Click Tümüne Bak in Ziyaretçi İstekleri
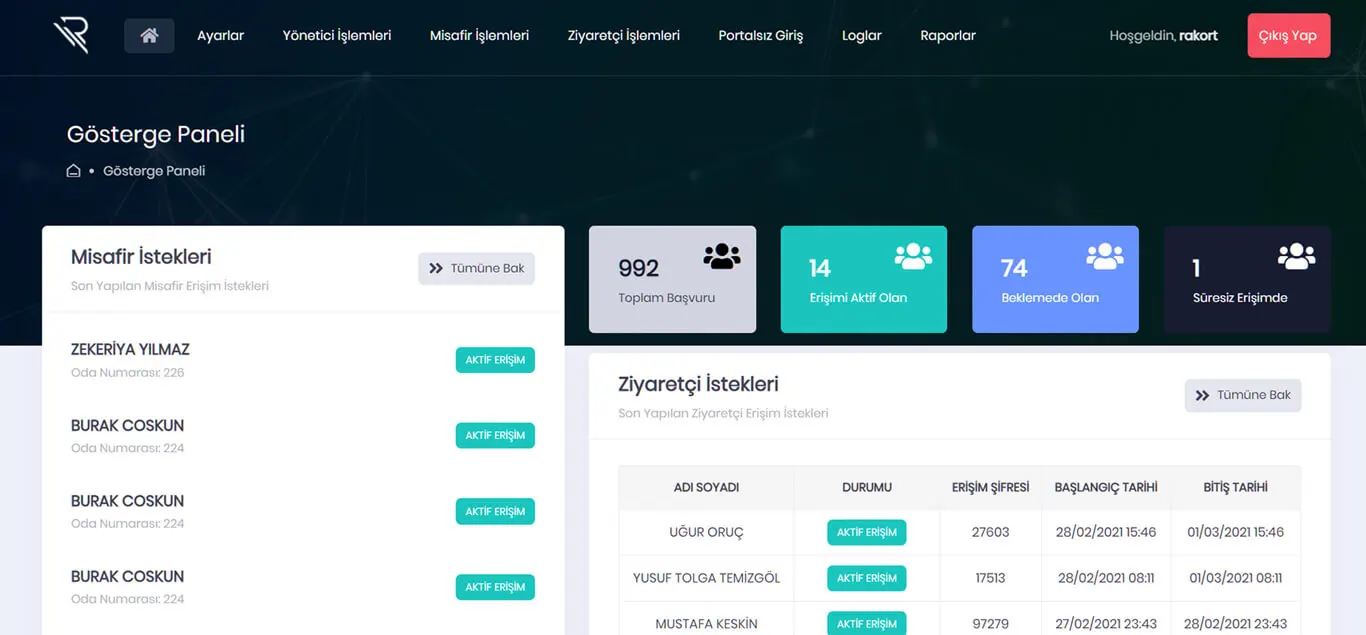Viewport: 1366px width, 635px height. pos(1243,395)
